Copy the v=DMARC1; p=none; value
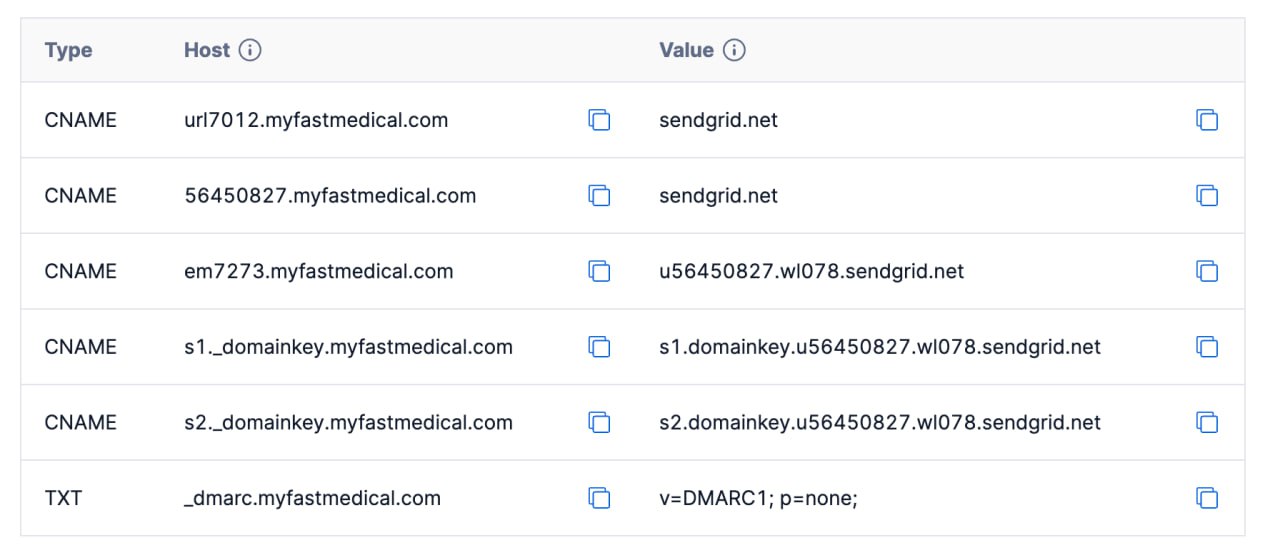 point(1207,497)
